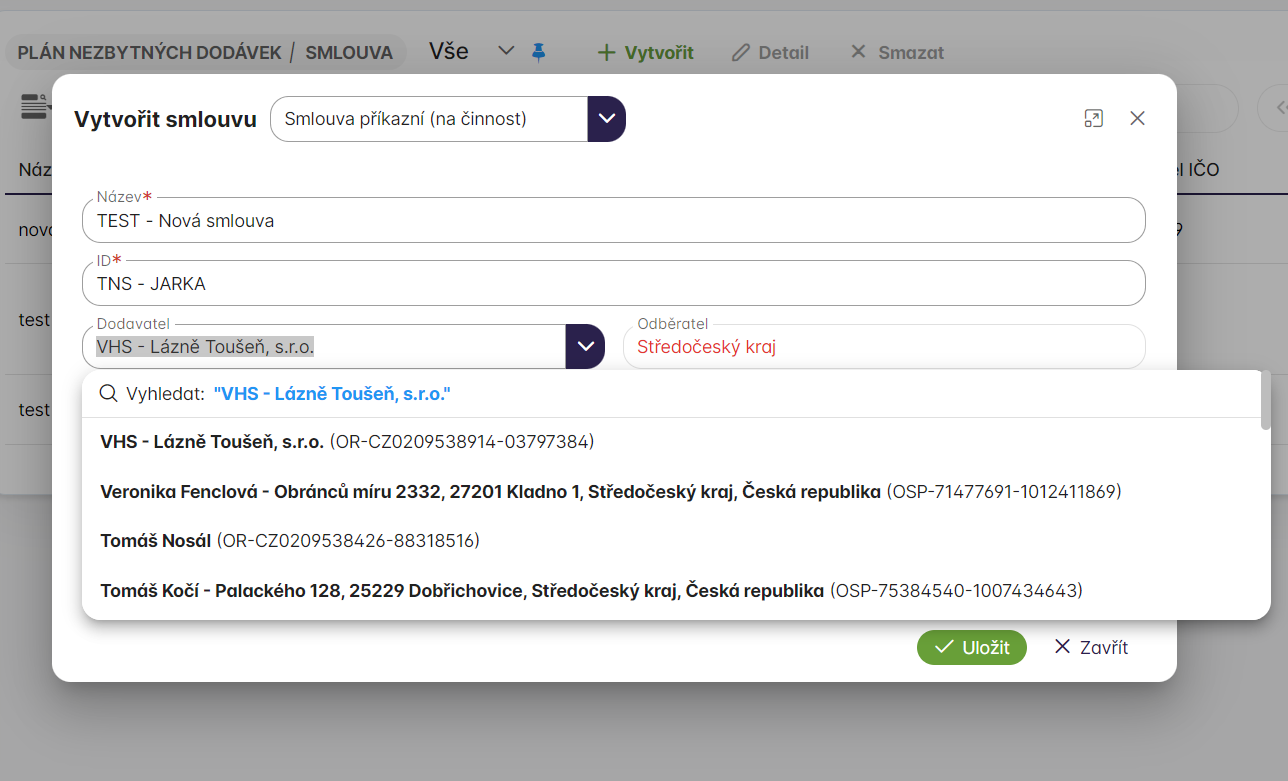Click search magnifier icon in dropdown

[108, 394]
